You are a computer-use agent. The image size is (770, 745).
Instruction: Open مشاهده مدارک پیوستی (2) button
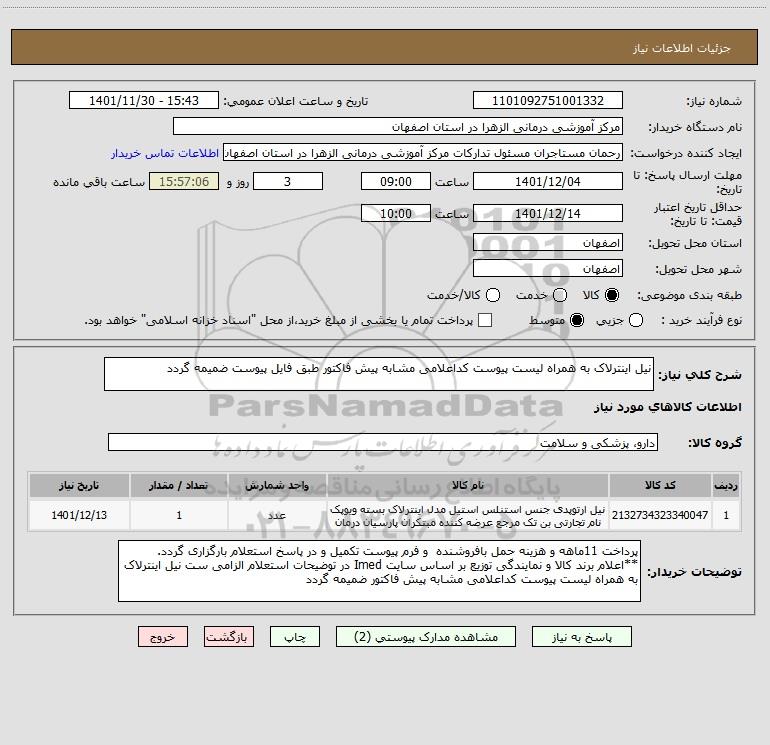[x=425, y=637]
